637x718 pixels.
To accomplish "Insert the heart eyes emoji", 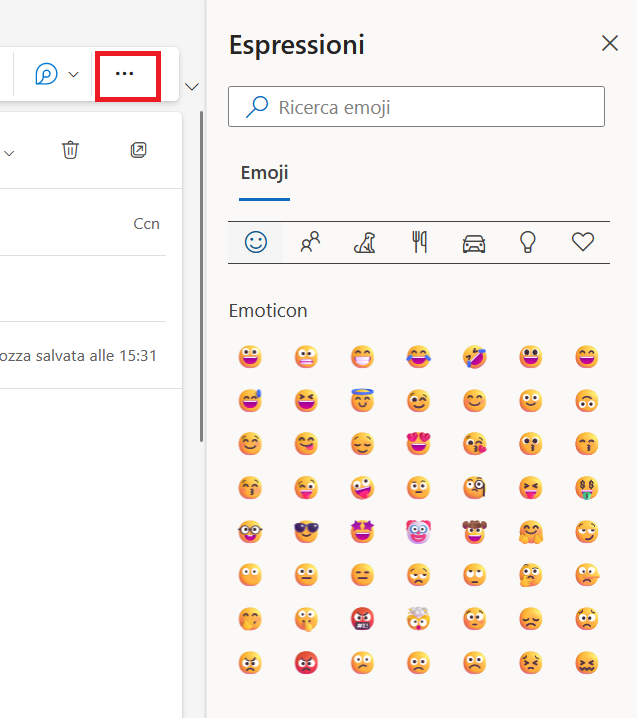I will point(419,444).
